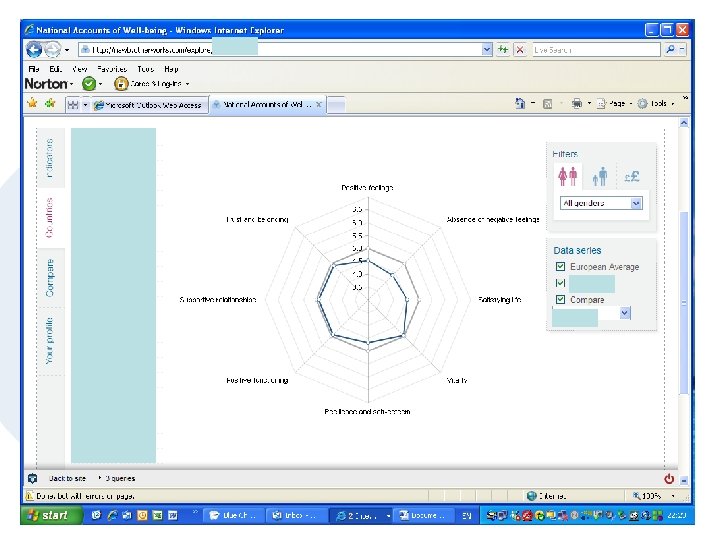The width and height of the screenshot is (720, 540).
Task: Click the Live Search magnifier button
Action: [670, 50]
